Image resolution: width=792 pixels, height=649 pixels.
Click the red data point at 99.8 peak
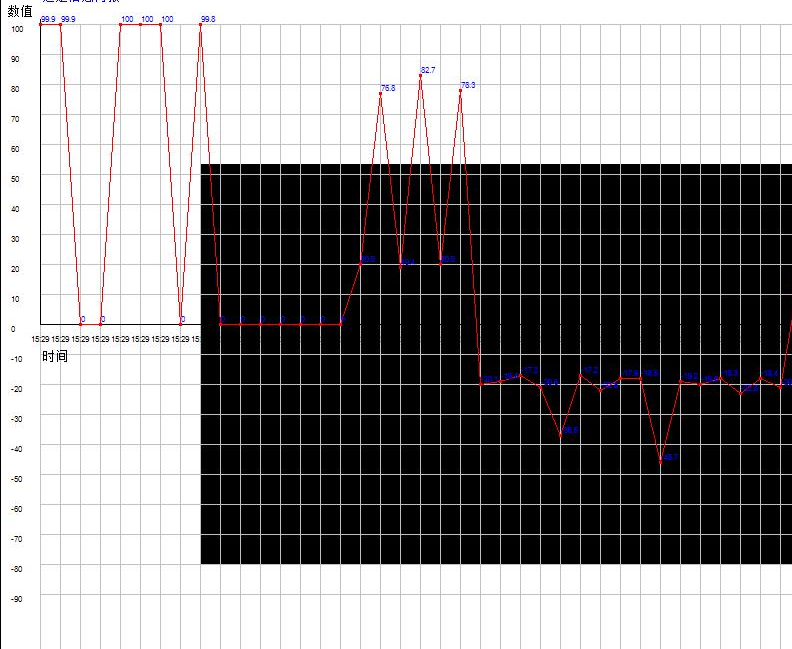[x=201, y=24]
